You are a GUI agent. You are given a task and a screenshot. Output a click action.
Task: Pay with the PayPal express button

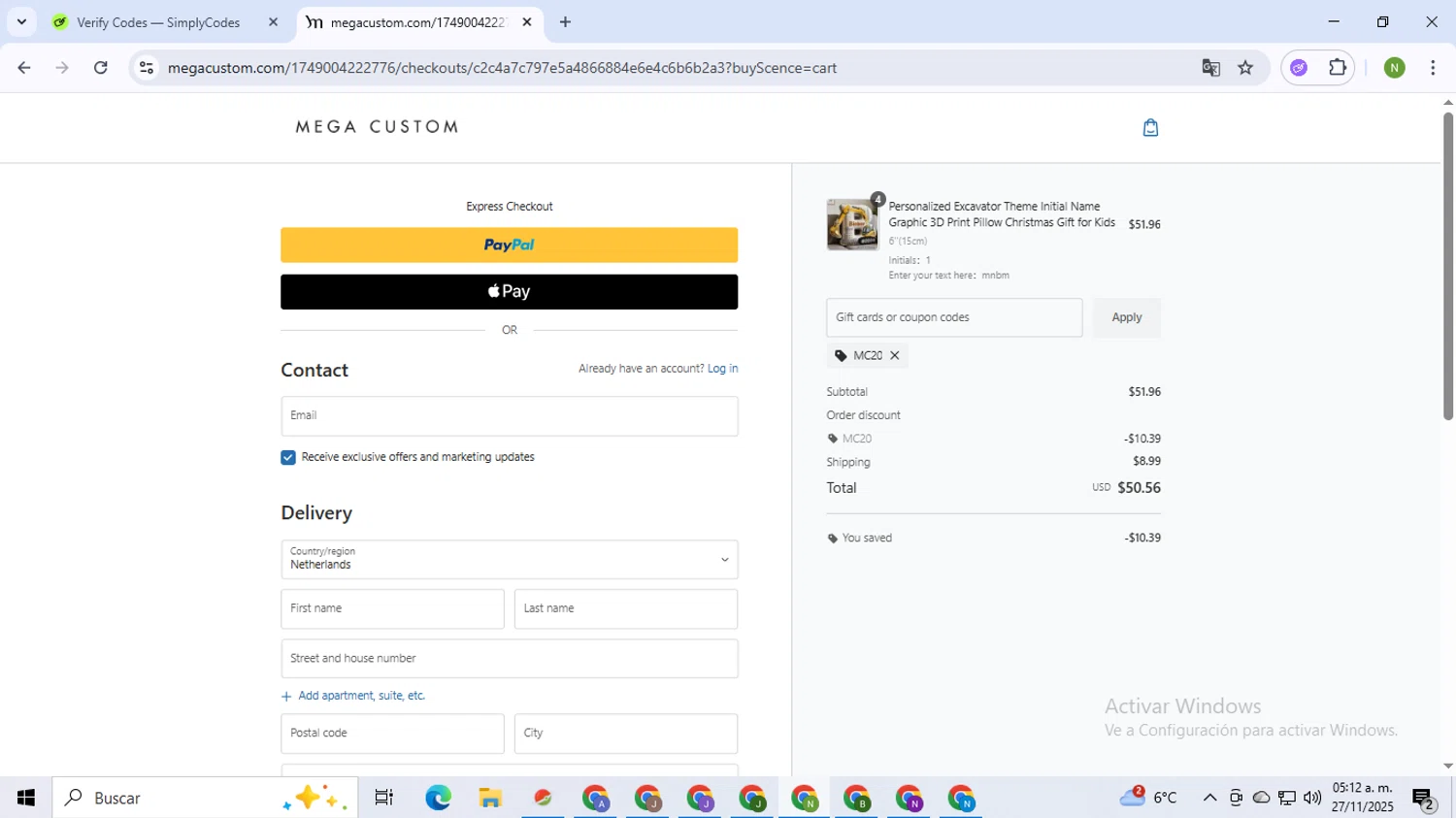509,245
